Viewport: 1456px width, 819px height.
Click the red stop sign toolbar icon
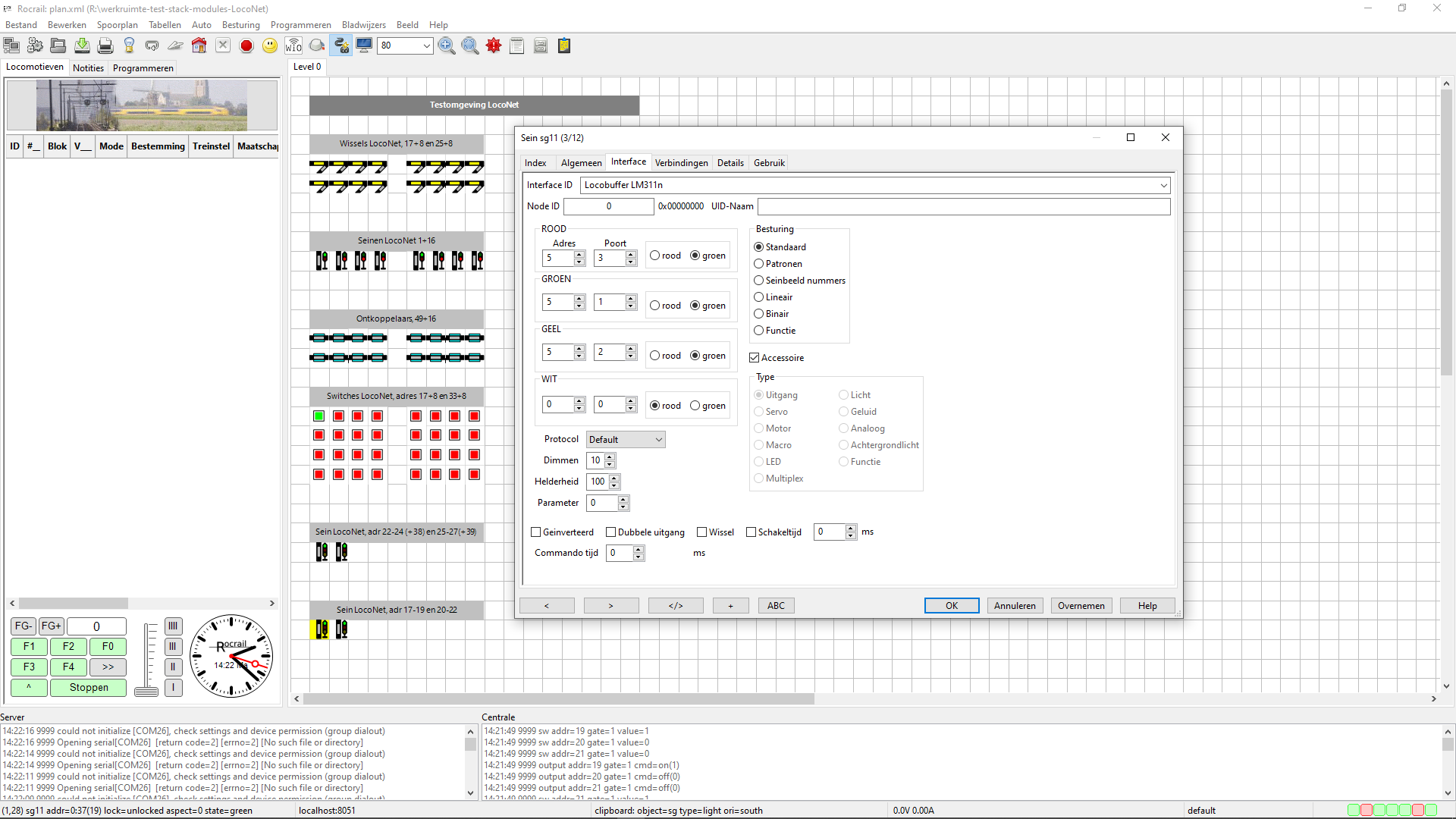pyautogui.click(x=246, y=46)
